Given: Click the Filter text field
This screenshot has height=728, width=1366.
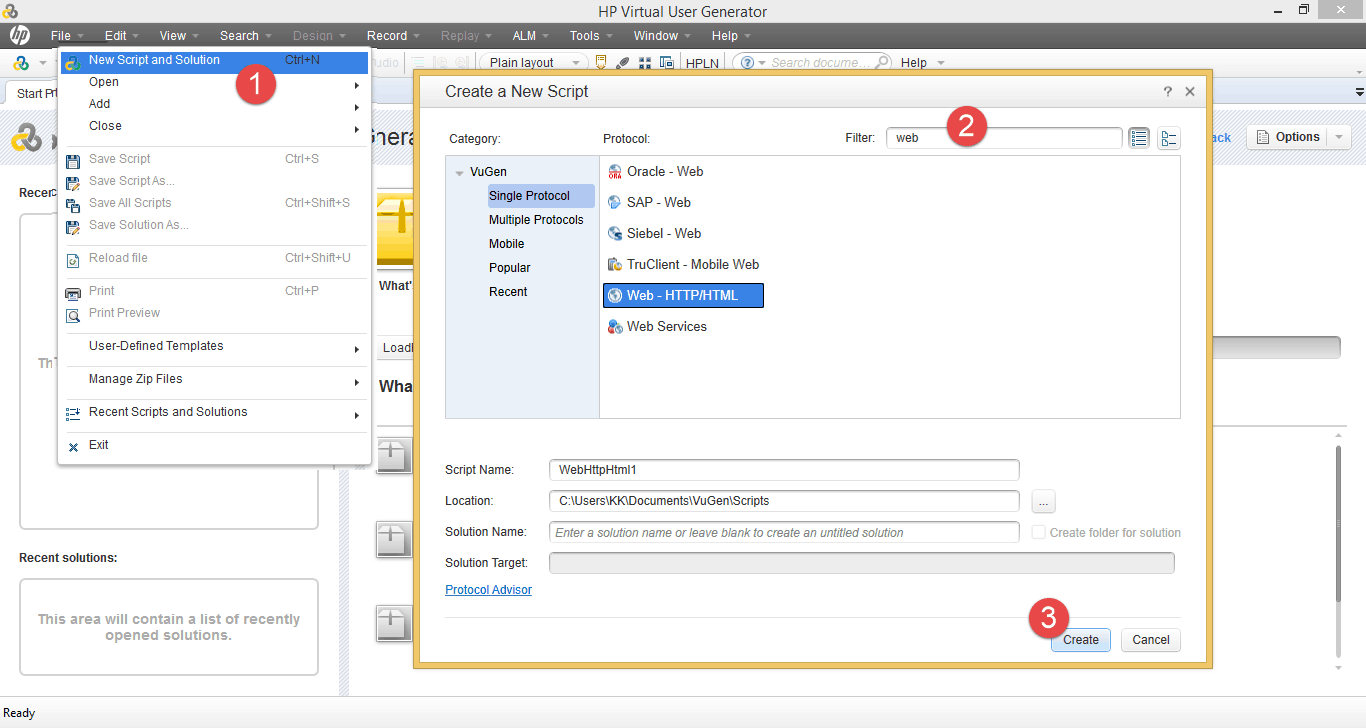Looking at the screenshot, I should (1004, 138).
